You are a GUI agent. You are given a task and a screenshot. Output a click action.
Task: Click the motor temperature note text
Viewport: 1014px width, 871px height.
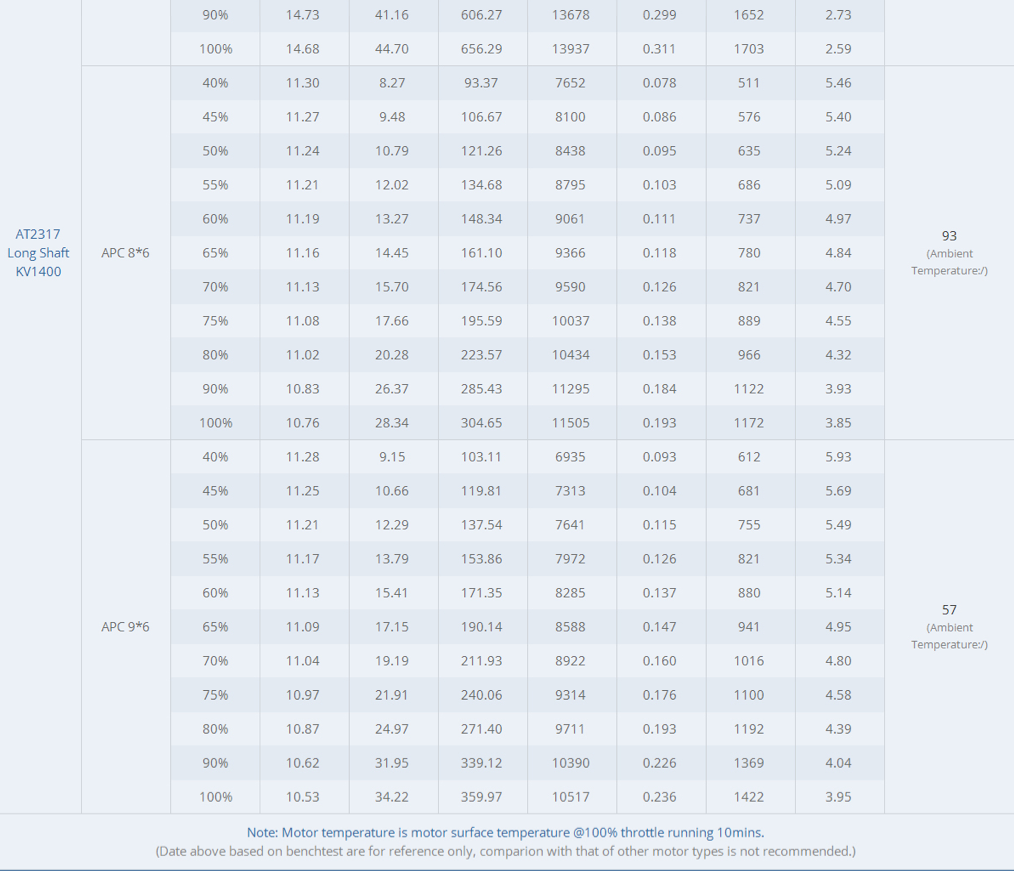tap(505, 832)
